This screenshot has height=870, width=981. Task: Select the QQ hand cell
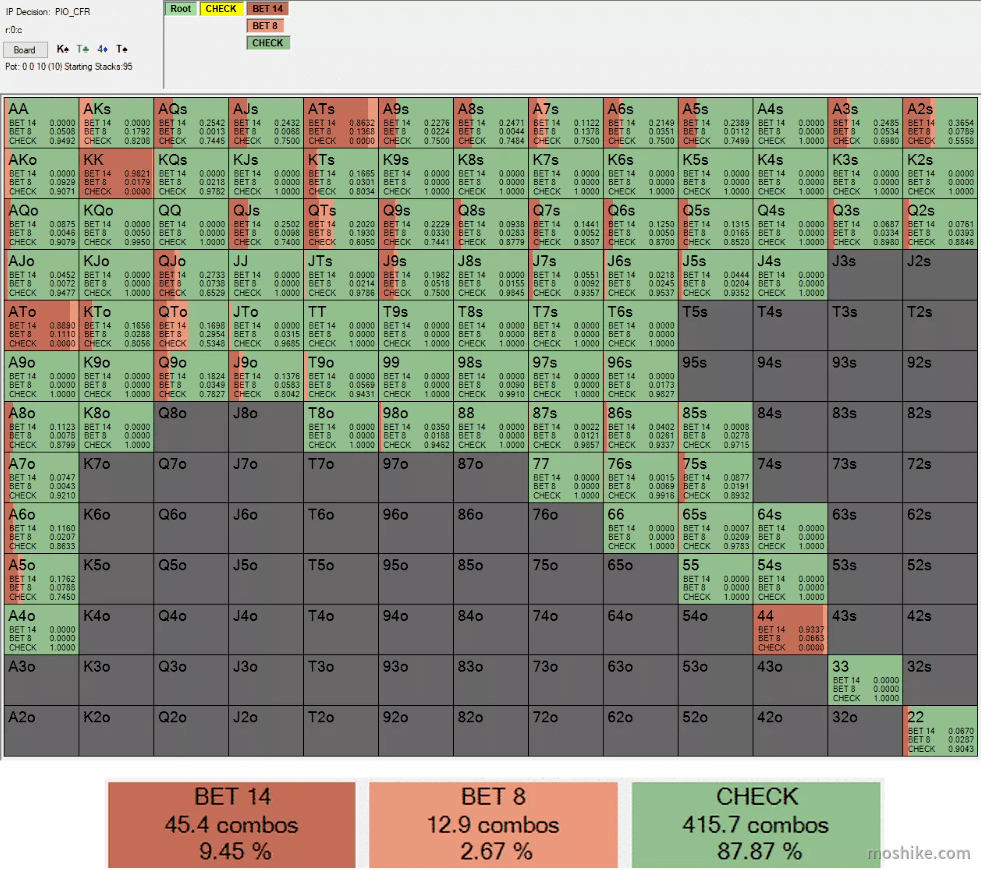[x=191, y=224]
